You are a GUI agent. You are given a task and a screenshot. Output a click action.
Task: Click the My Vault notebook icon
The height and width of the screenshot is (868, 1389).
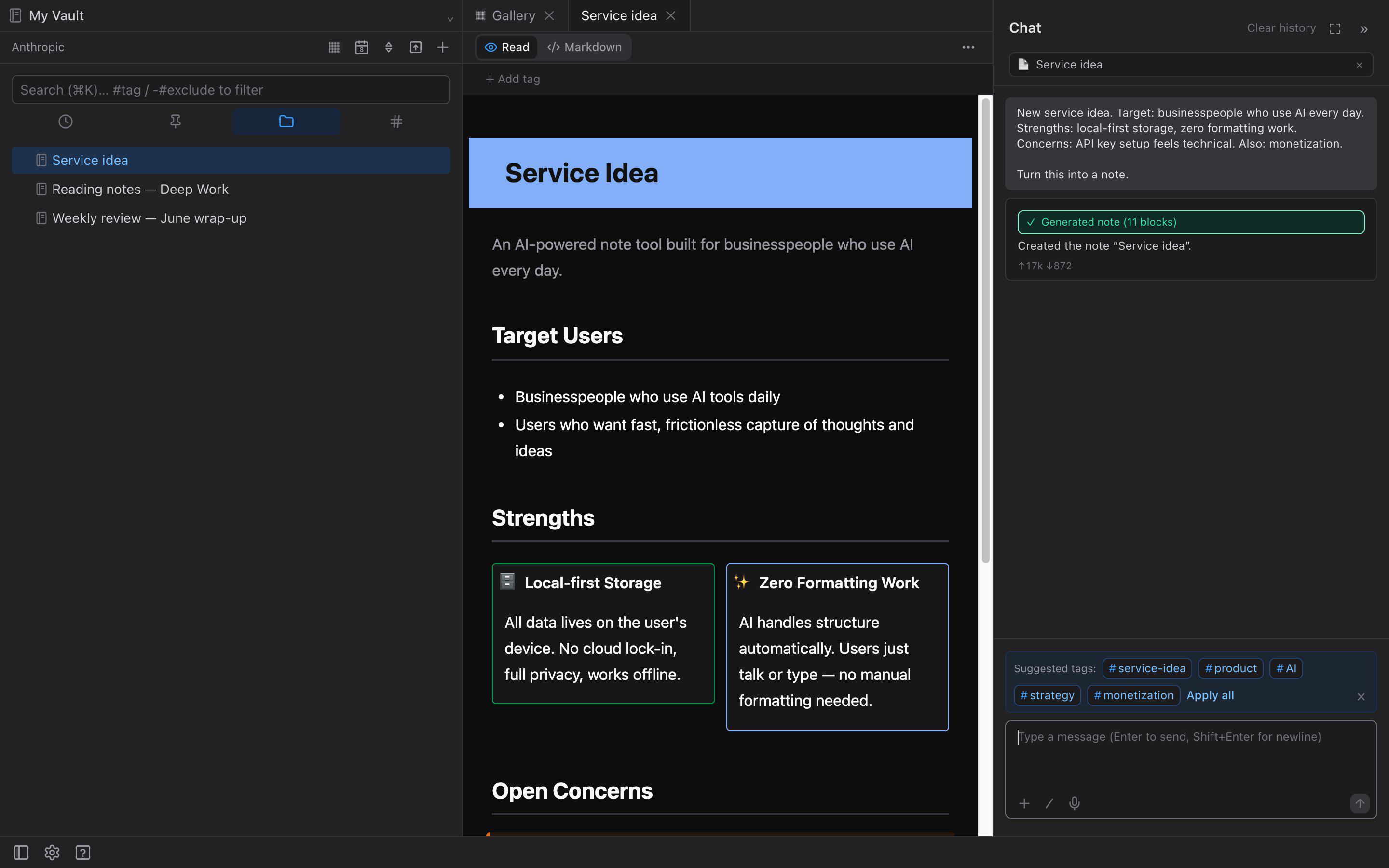click(x=15, y=15)
